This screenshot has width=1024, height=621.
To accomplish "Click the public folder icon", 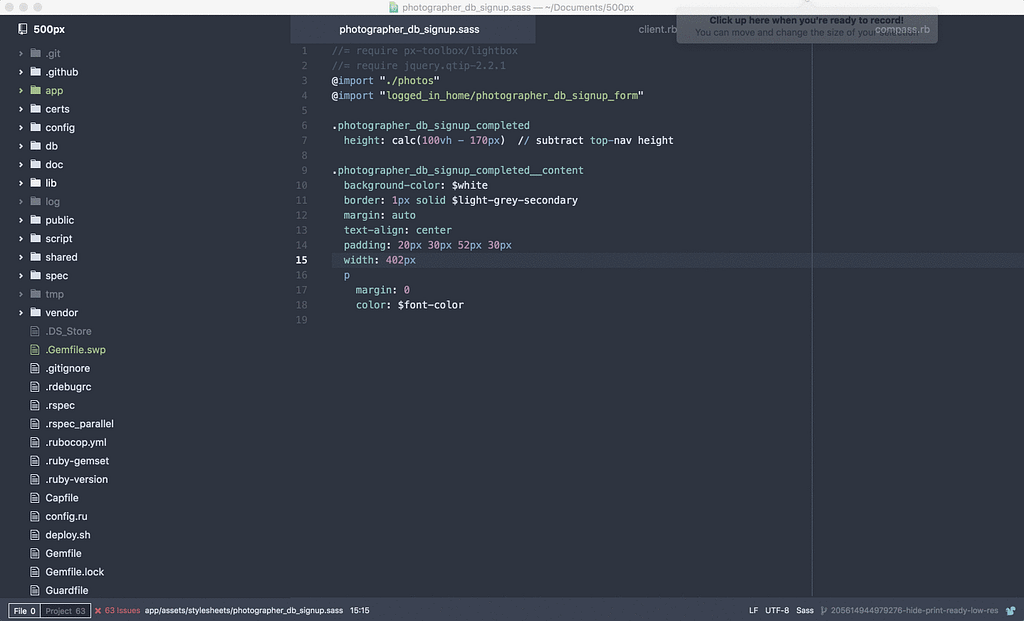I will pos(35,220).
